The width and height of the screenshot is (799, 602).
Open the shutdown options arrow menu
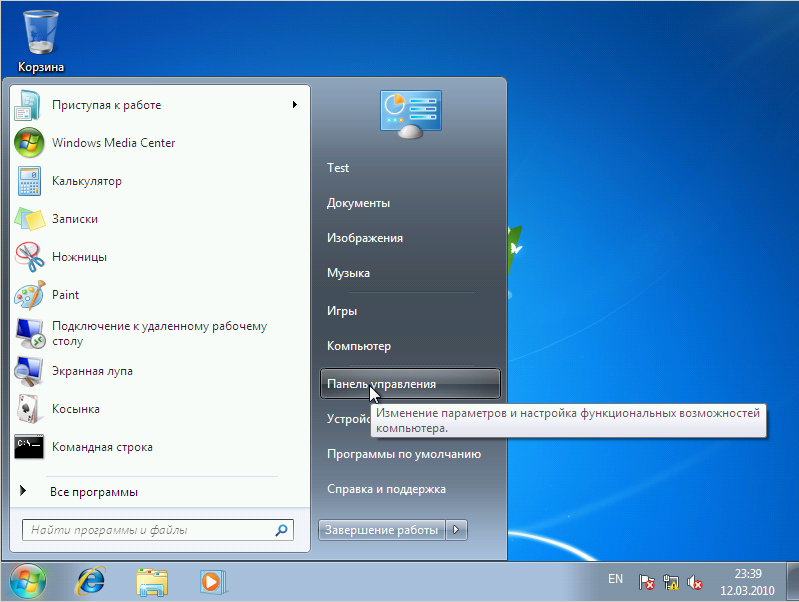[456, 530]
